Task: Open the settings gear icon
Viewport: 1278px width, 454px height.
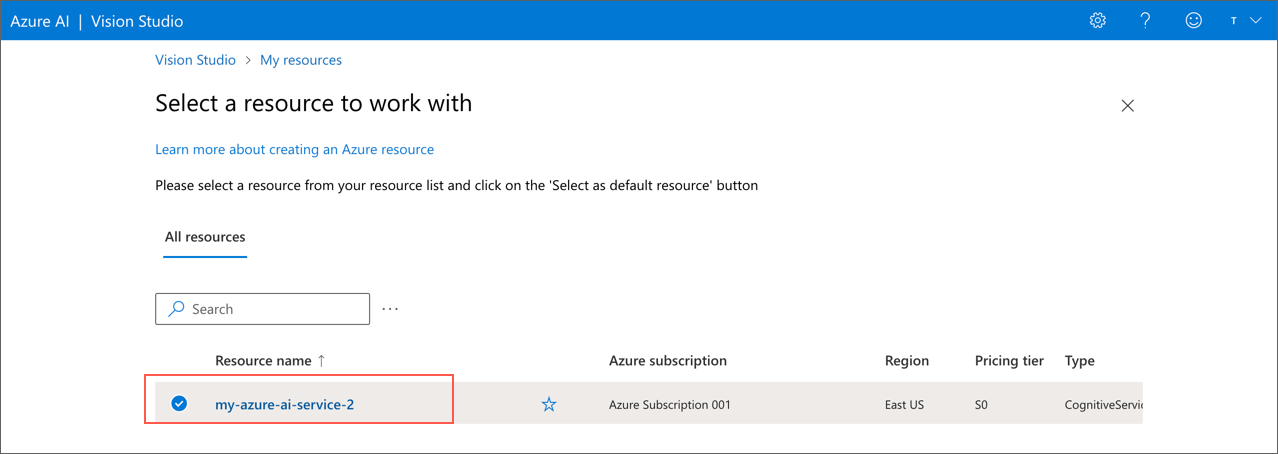Action: point(1098,21)
